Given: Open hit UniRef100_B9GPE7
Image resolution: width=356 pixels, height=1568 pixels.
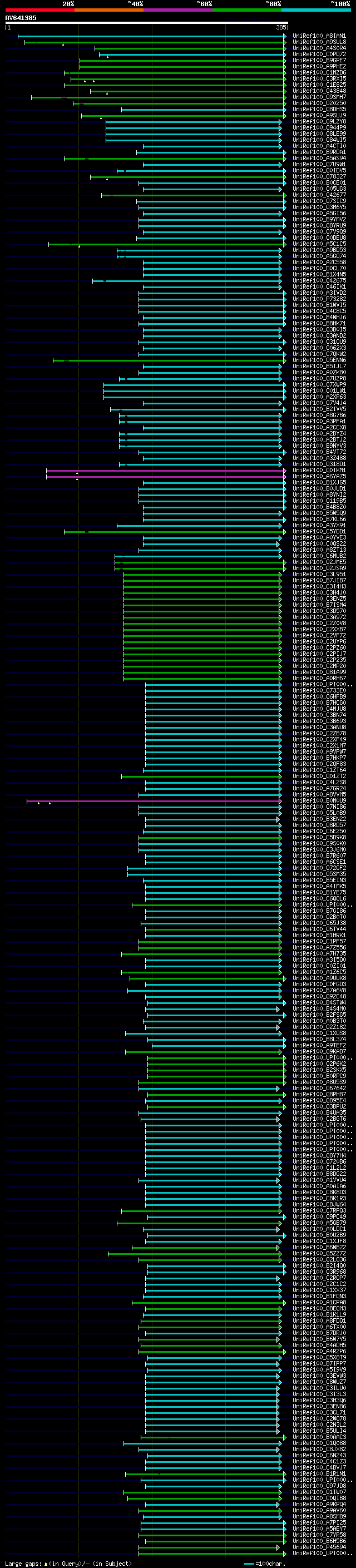Looking at the screenshot, I should [319, 60].
